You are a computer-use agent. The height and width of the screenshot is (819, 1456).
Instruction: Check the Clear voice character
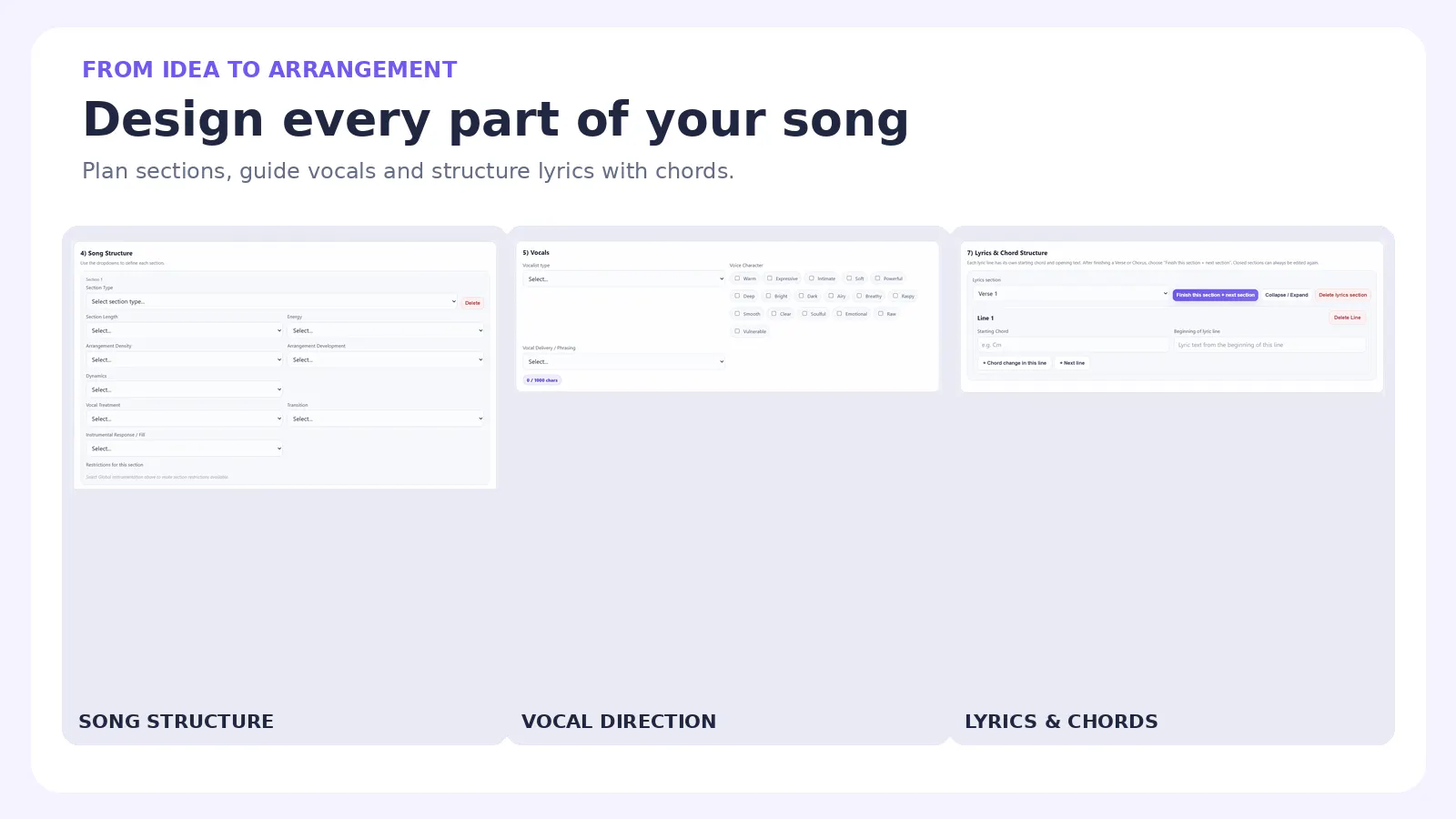(x=774, y=314)
